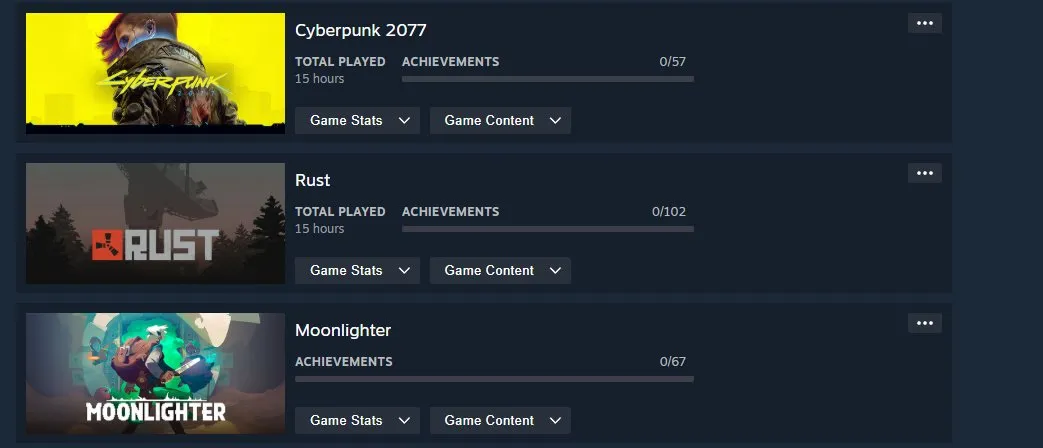1043x448 pixels.
Task: Expand Game Content dropdown for Cyberpunk 2077
Action: [x=500, y=120]
